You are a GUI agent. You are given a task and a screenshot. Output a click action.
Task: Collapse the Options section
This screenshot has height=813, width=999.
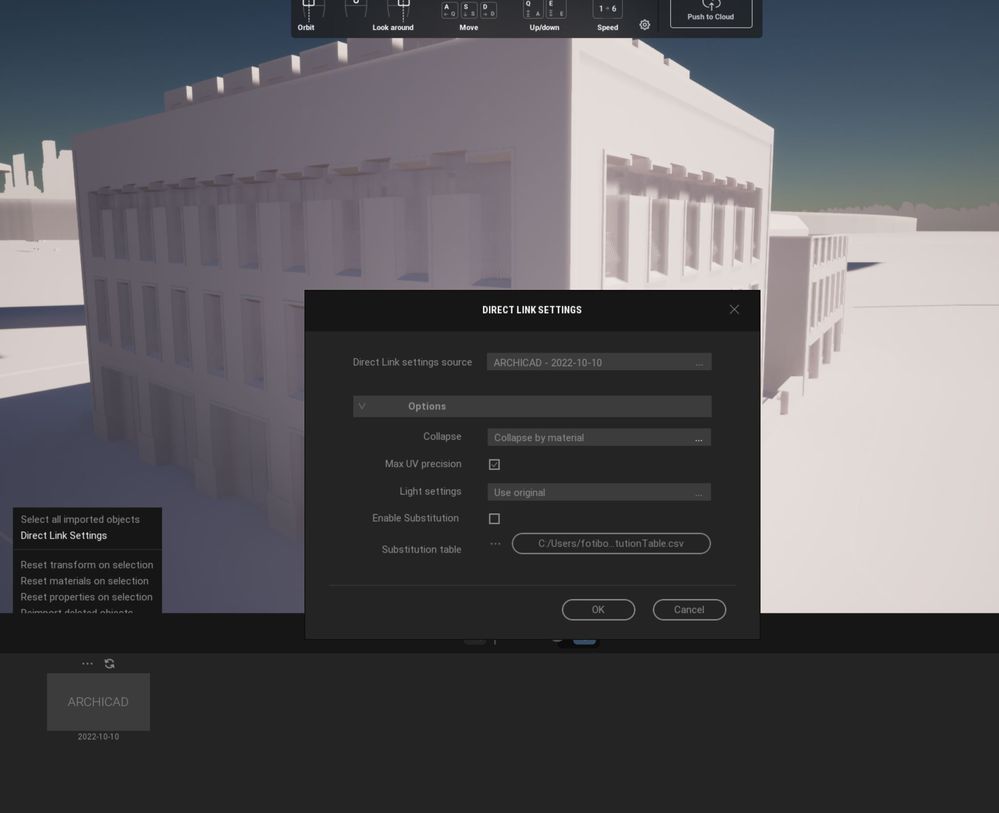click(x=363, y=406)
